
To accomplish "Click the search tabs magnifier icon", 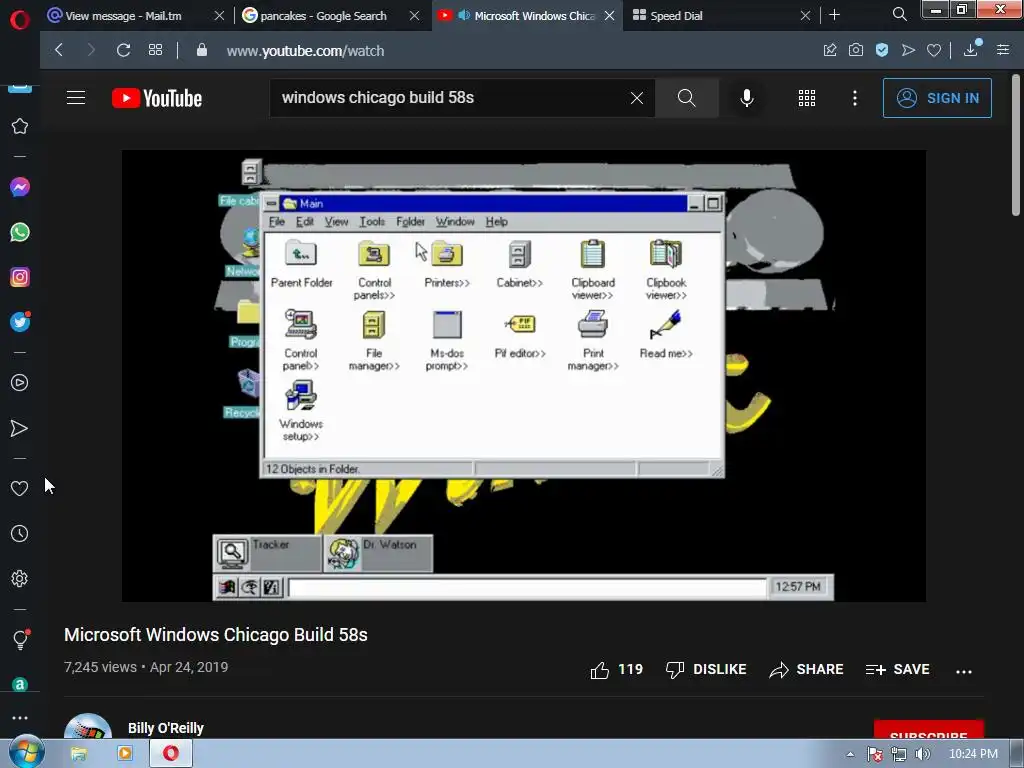I will pos(900,14).
